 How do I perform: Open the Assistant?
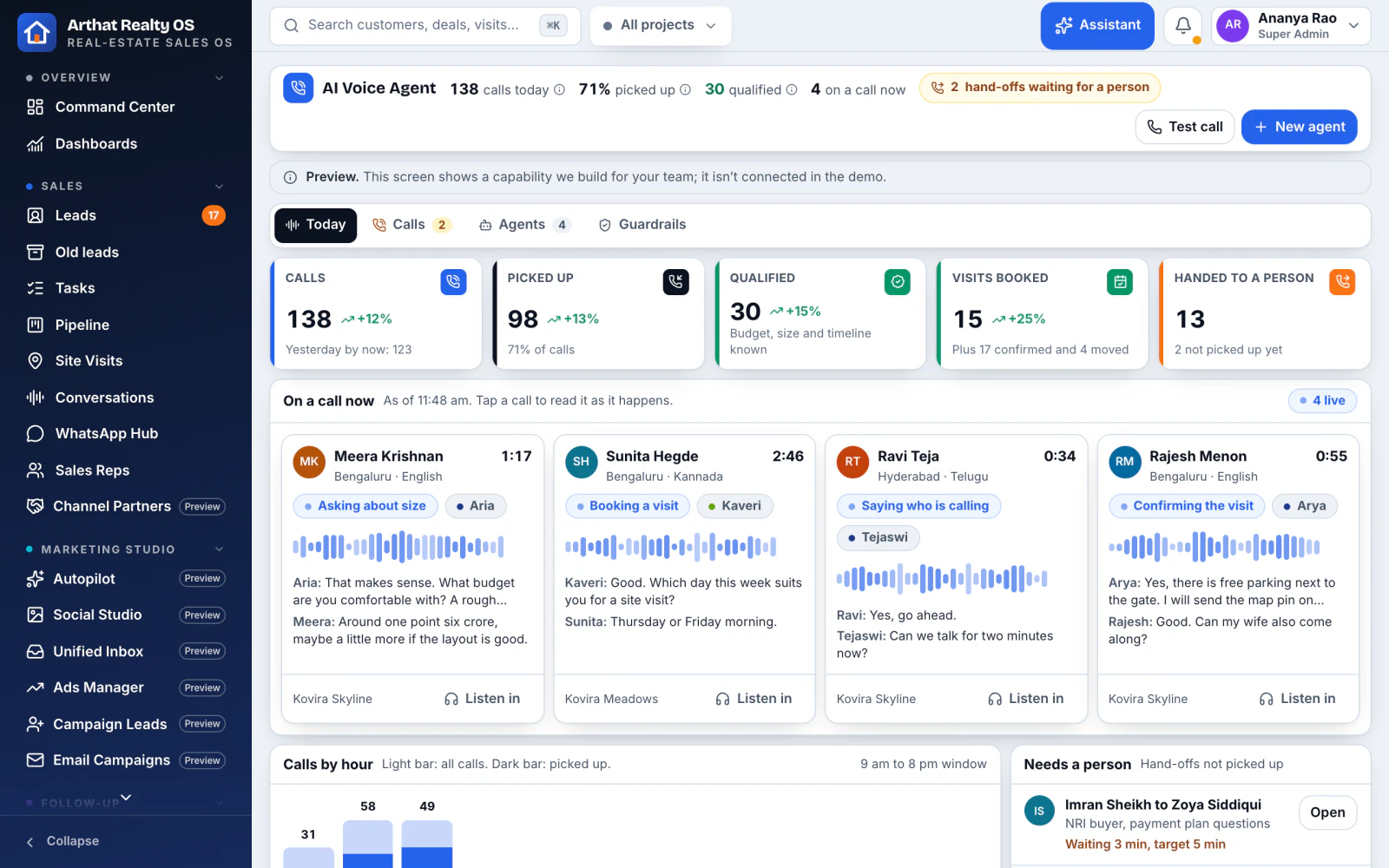[x=1097, y=25]
